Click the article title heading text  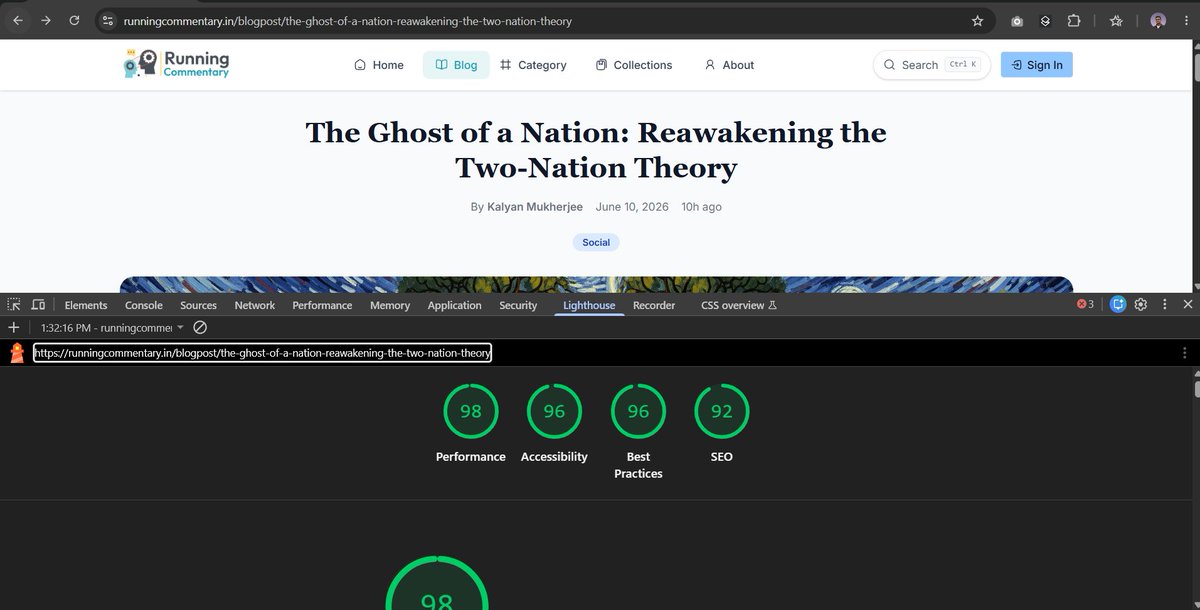coord(596,150)
